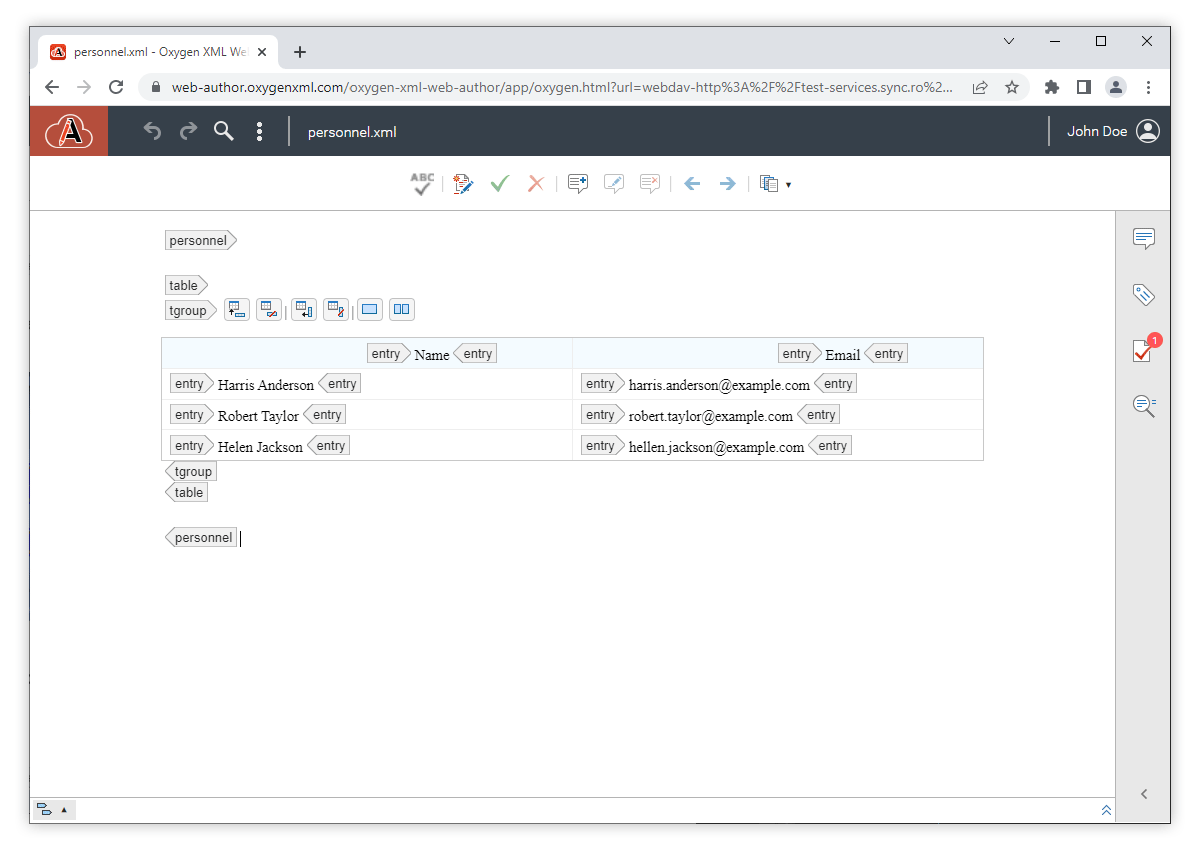Open breadcrumb toggle at bottom left

53,810
